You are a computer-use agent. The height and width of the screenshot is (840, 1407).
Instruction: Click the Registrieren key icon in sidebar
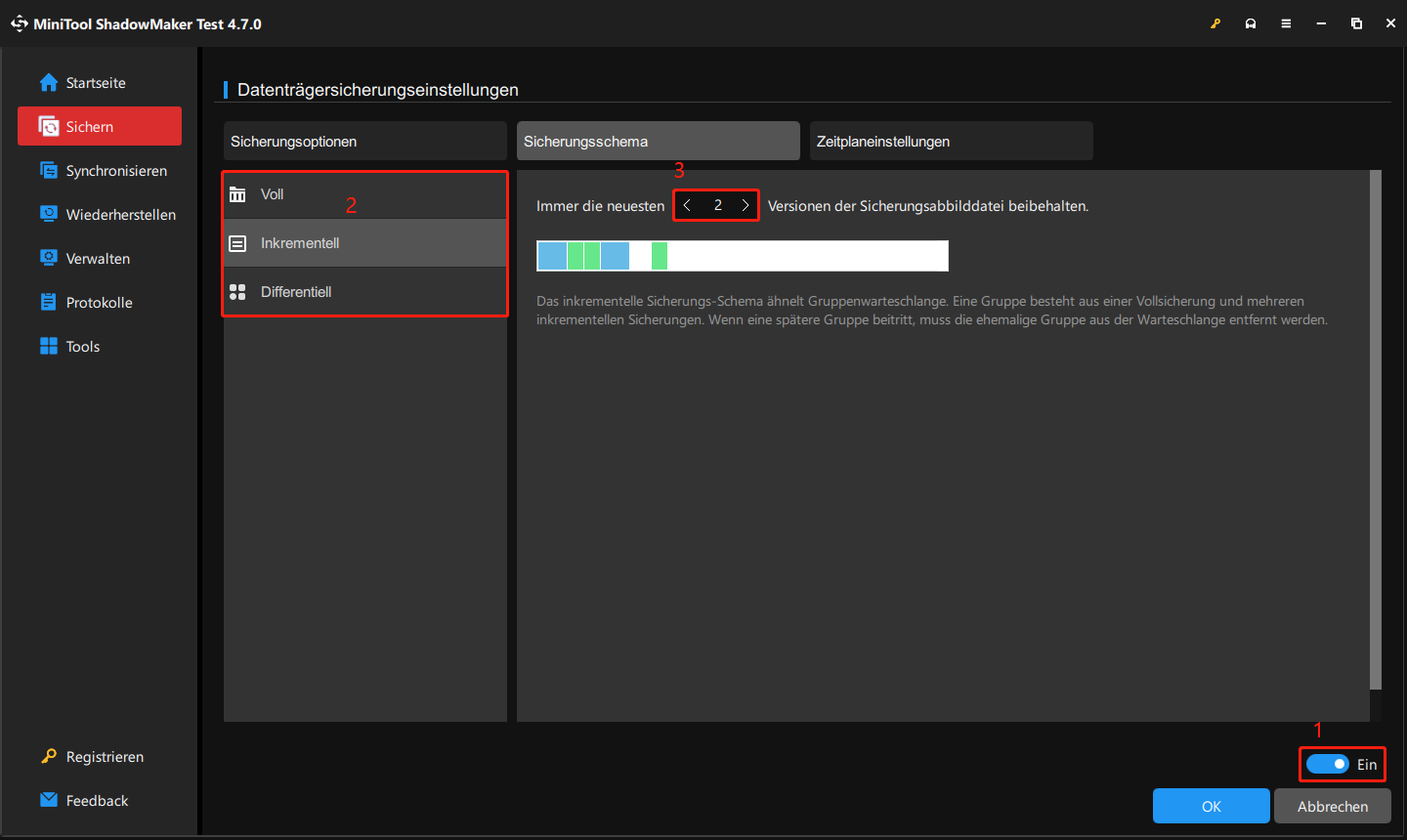click(x=49, y=756)
